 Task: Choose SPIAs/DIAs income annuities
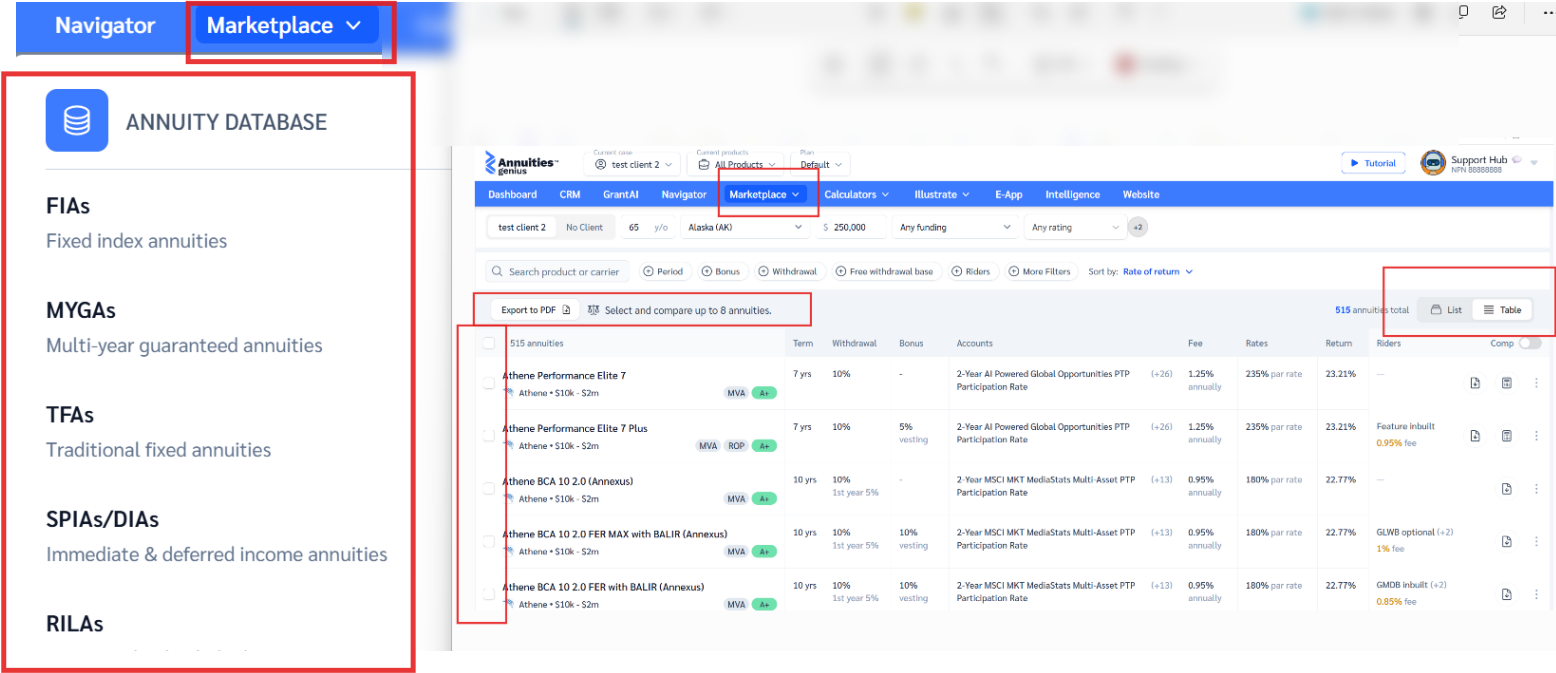pos(216,536)
